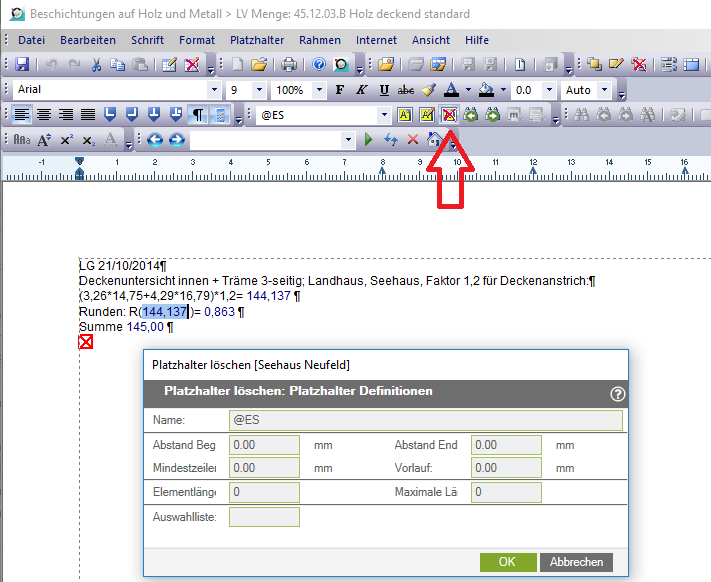Click the Print icon in toolbar

289,65
